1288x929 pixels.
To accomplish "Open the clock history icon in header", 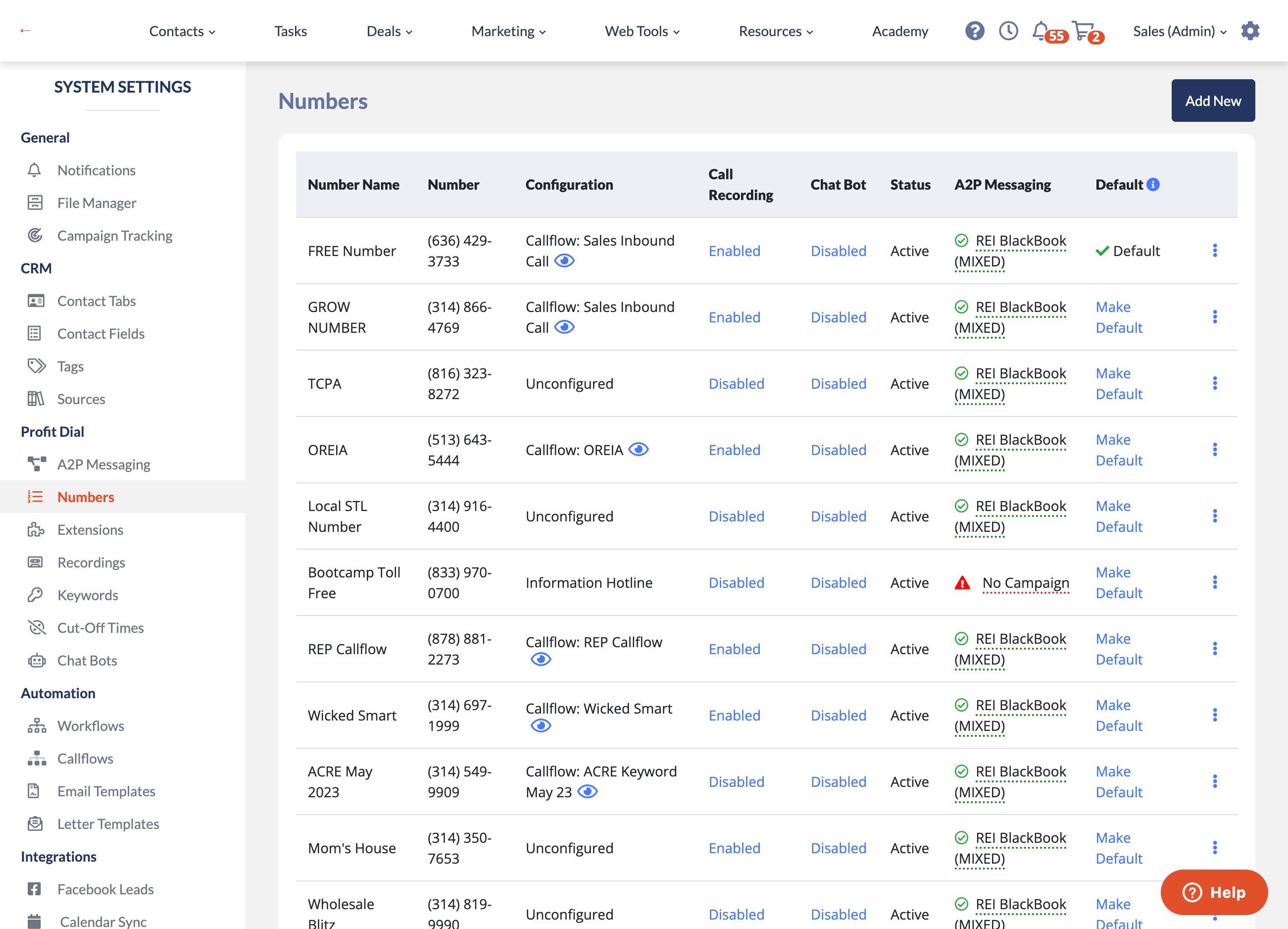I will [x=1009, y=31].
